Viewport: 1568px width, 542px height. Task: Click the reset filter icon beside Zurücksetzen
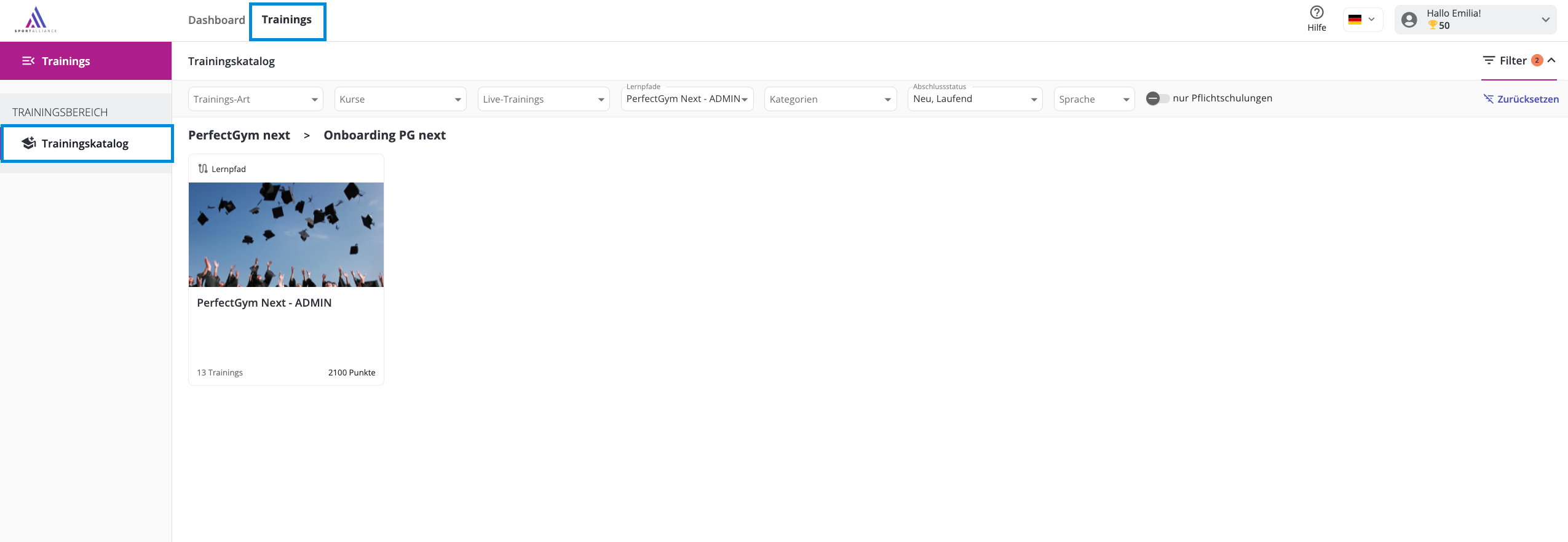click(1488, 99)
